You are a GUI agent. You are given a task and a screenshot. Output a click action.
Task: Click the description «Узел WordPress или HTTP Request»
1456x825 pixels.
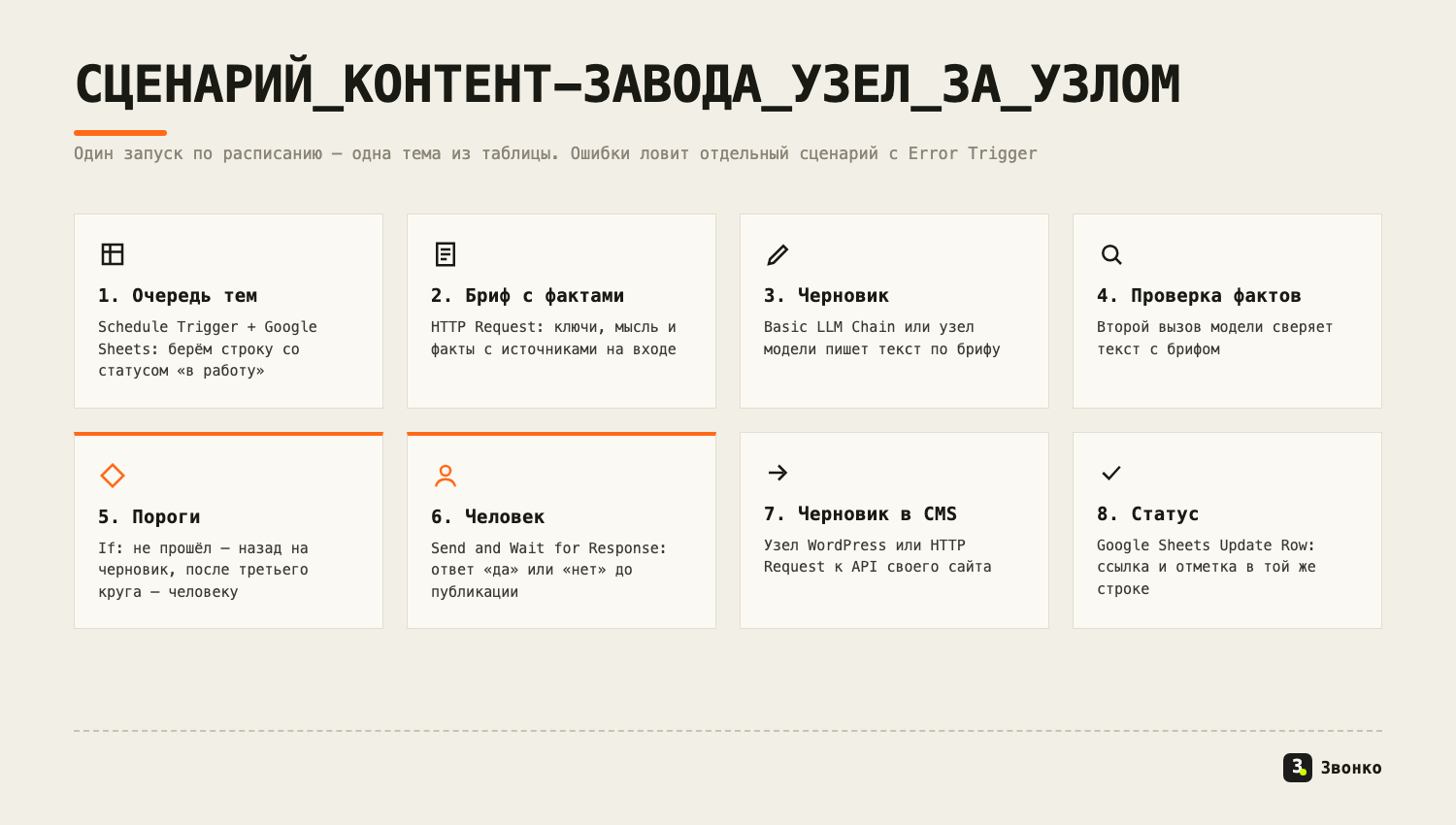pyautogui.click(x=877, y=556)
